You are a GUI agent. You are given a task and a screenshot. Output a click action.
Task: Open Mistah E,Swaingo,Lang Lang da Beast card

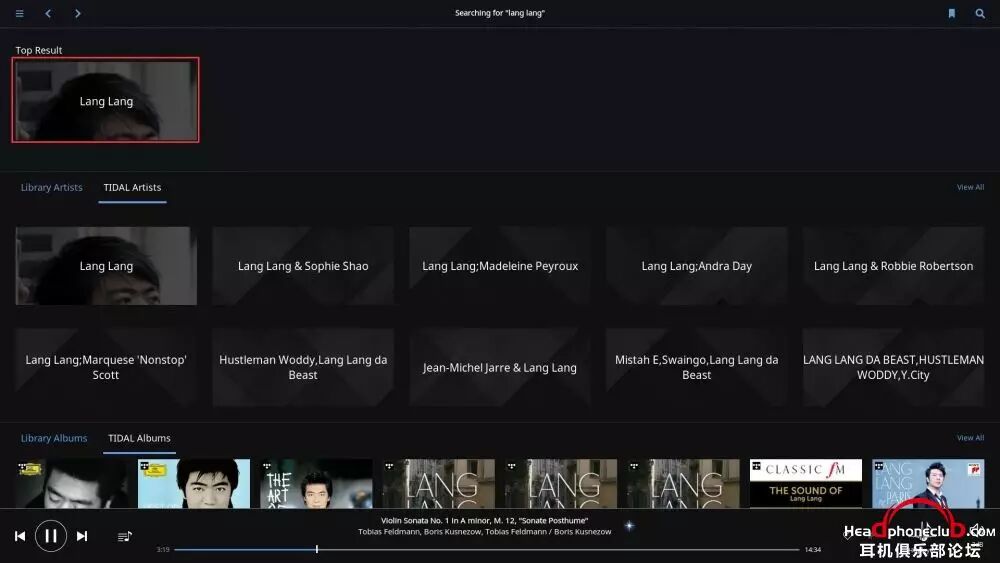coord(696,367)
